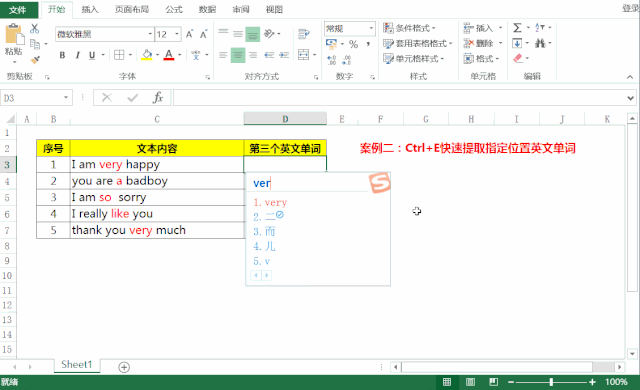
Task: Click decrease decimal icon
Action: pos(347,60)
